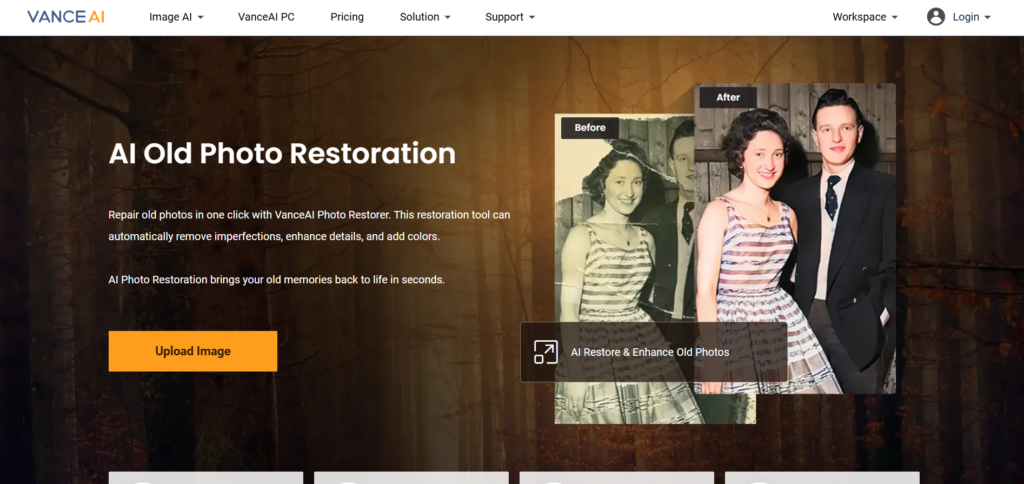Screen dimensions: 1024x484
Task: Click the Before label badge
Action: [590, 127]
